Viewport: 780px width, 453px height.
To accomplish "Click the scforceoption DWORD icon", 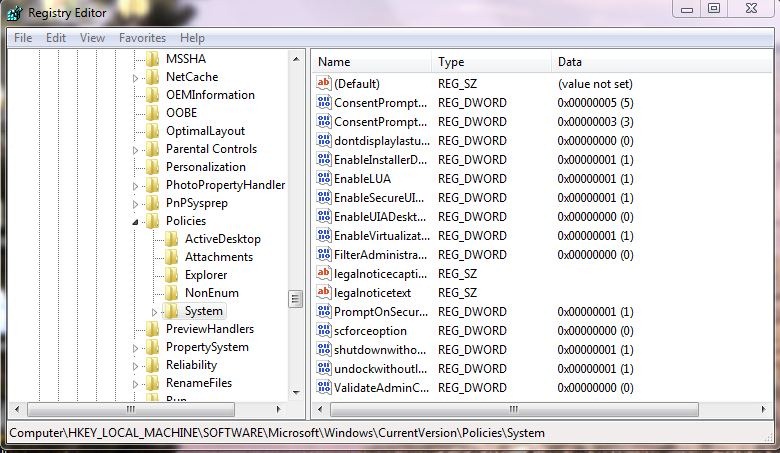I will tap(323, 330).
